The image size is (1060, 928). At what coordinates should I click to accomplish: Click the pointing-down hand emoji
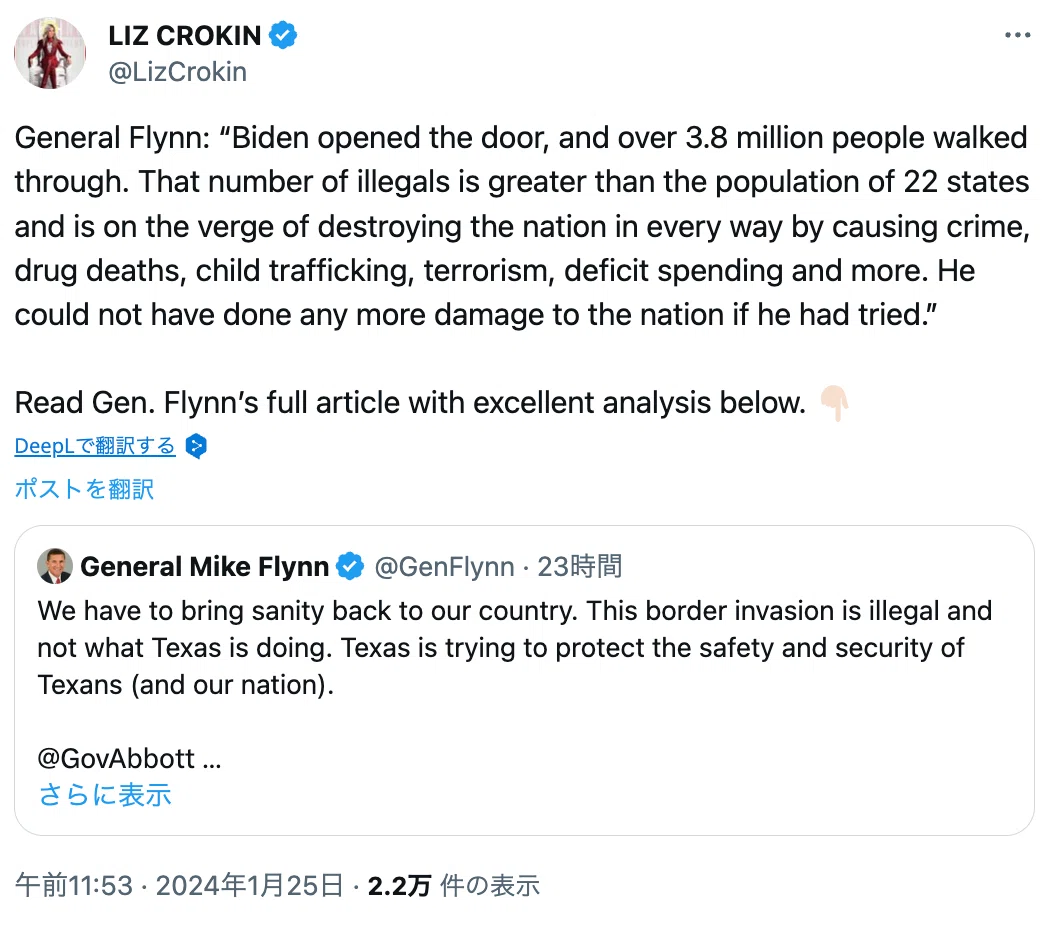pos(834,403)
